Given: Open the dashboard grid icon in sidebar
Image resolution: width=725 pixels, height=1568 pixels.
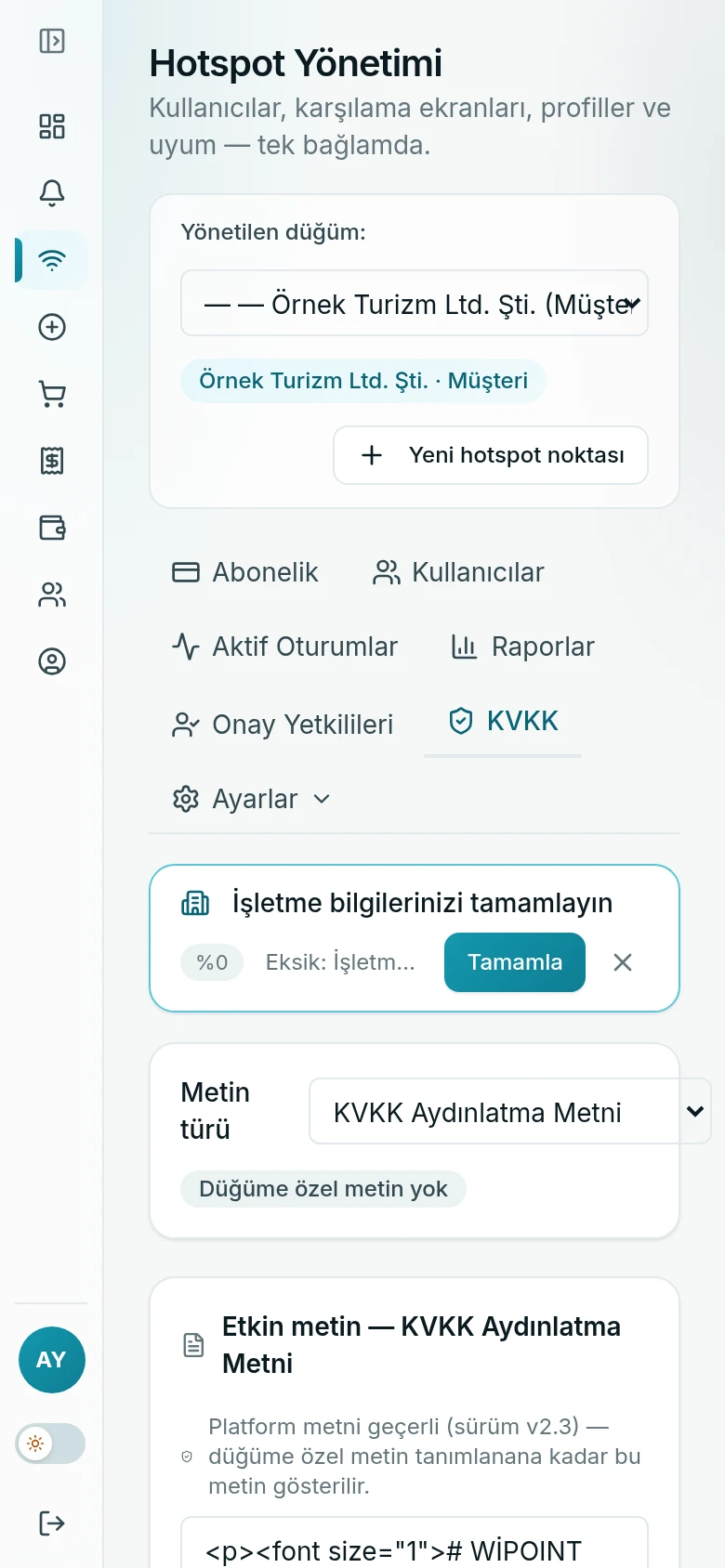Looking at the screenshot, I should 52,126.
